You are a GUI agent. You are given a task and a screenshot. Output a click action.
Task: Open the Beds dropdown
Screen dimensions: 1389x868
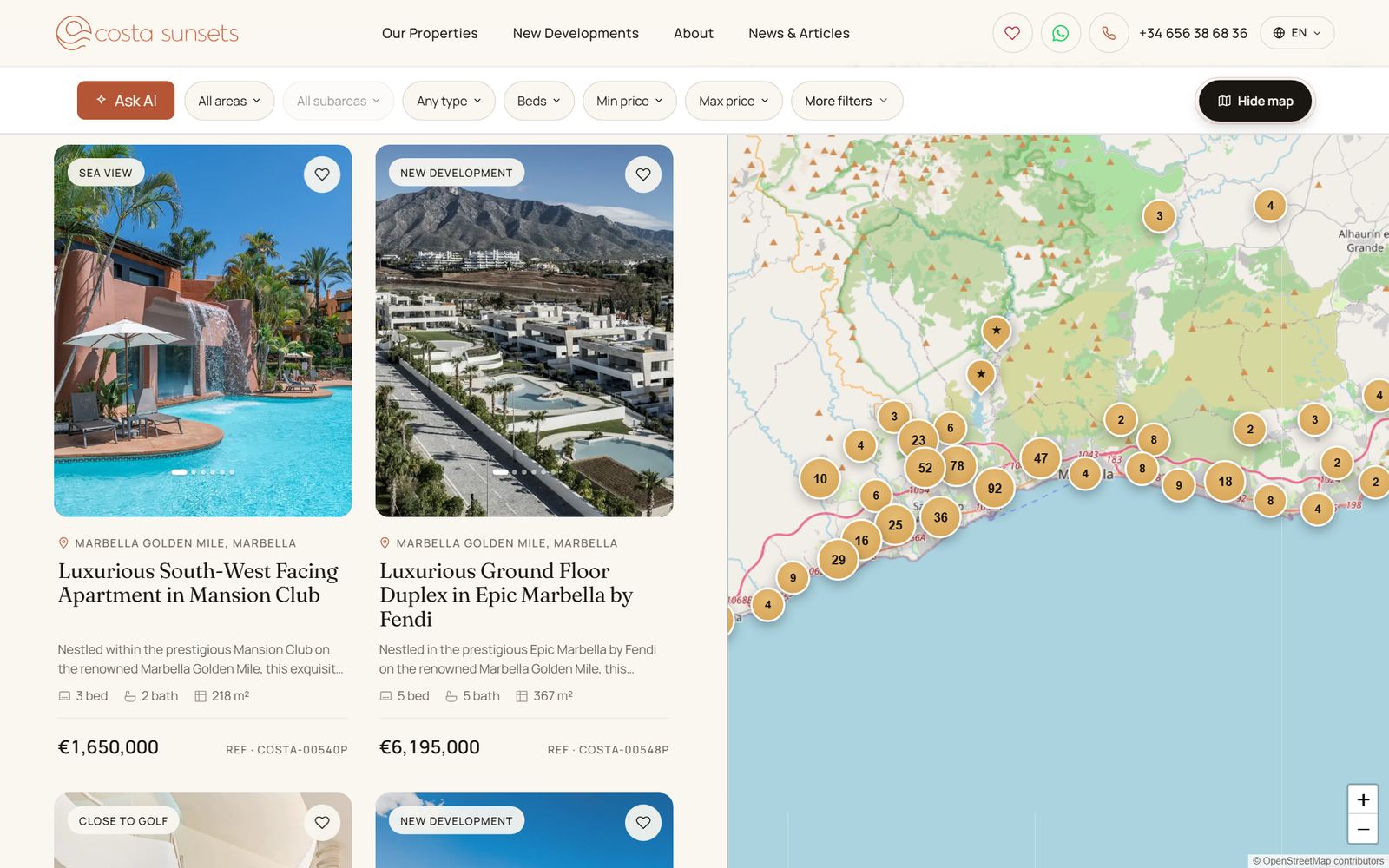coord(539,101)
